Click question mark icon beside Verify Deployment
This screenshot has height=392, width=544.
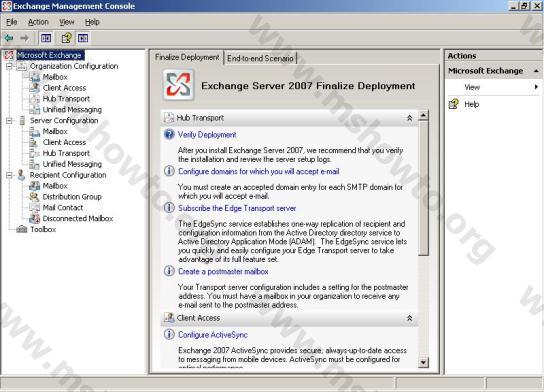pyautogui.click(x=169, y=134)
